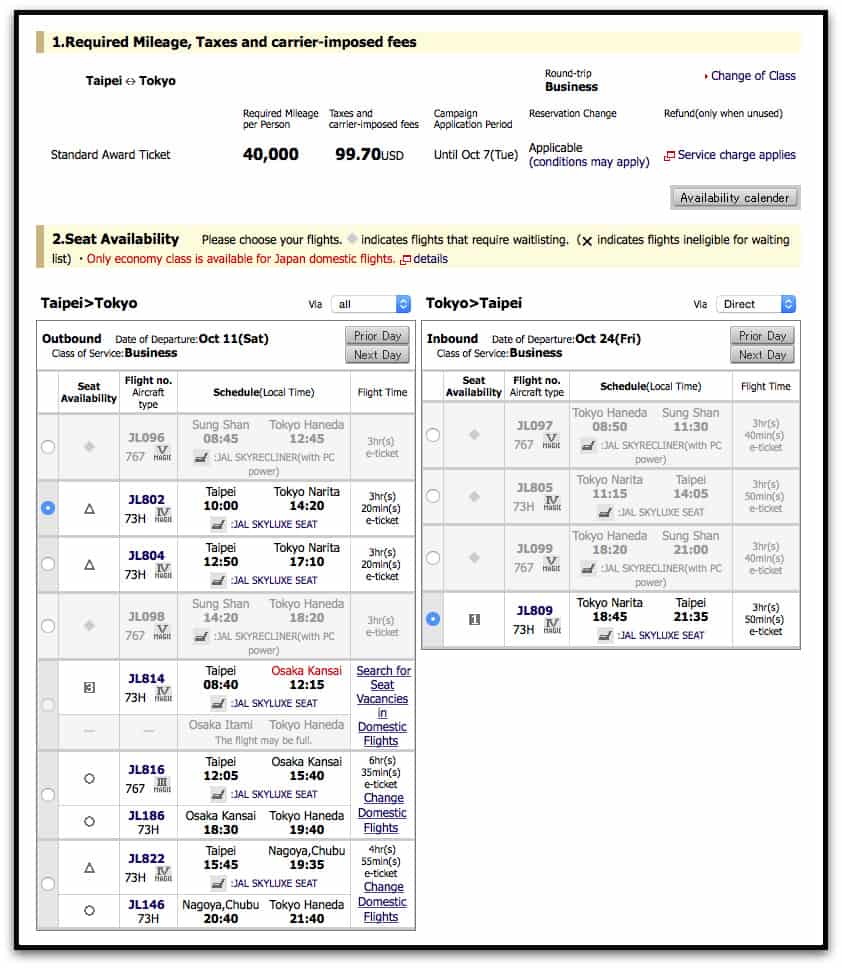The height and width of the screenshot is (968, 842).
Task: Open Change Domestic Flights link for JL816
Action: (383, 812)
